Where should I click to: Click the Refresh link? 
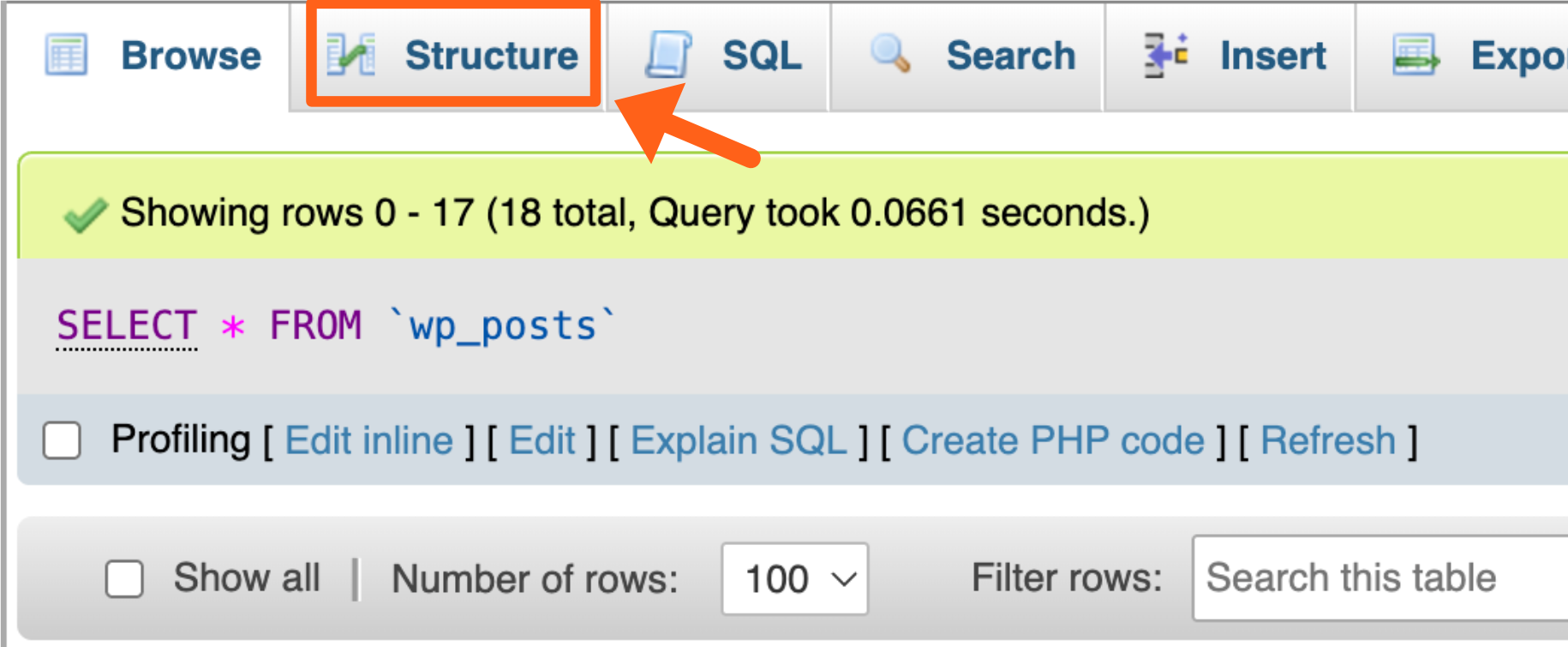coord(1327,440)
